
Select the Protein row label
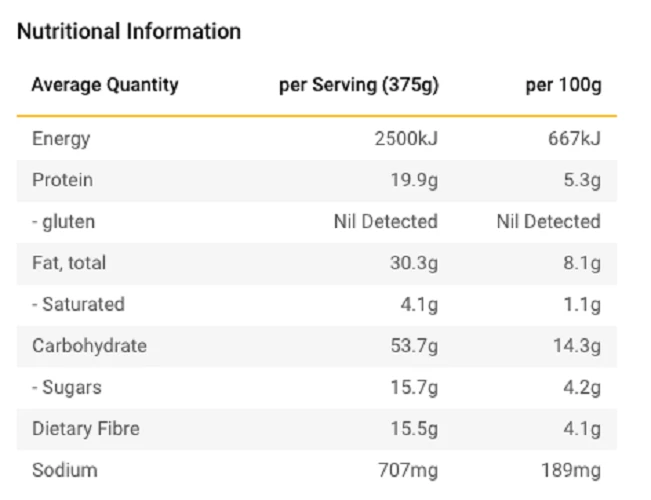[62, 180]
